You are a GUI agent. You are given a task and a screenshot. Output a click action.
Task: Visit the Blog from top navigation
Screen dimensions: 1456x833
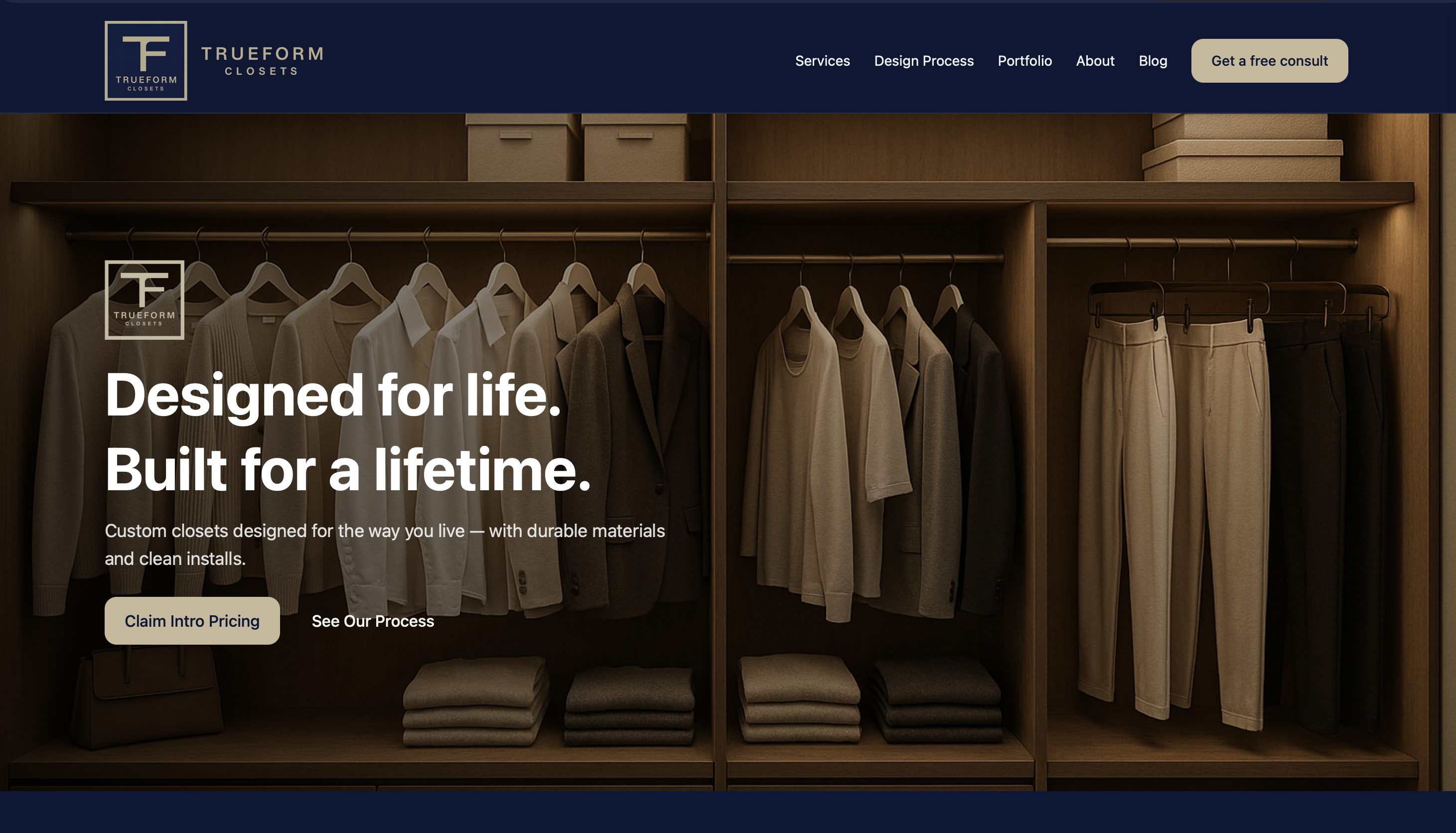[1152, 61]
